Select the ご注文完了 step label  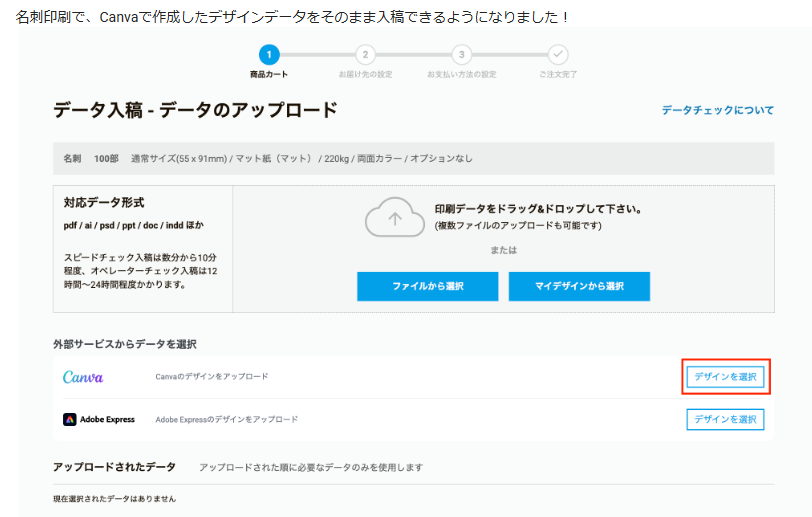[558, 74]
